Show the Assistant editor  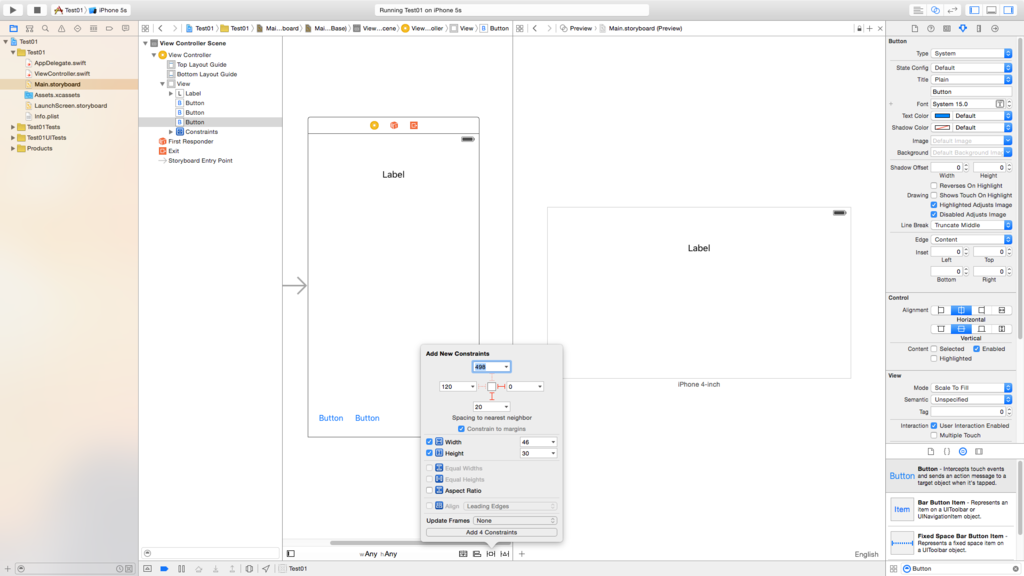coord(935,10)
